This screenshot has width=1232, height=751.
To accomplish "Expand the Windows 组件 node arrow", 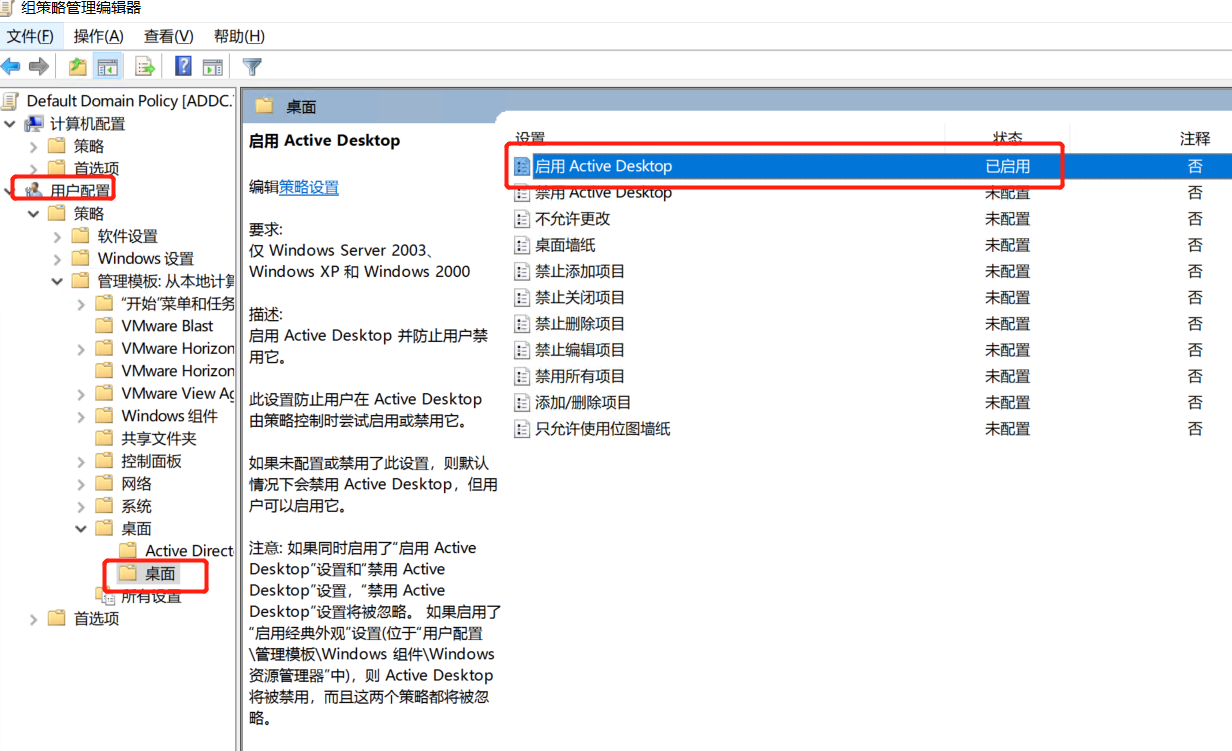I will click(x=82, y=416).
